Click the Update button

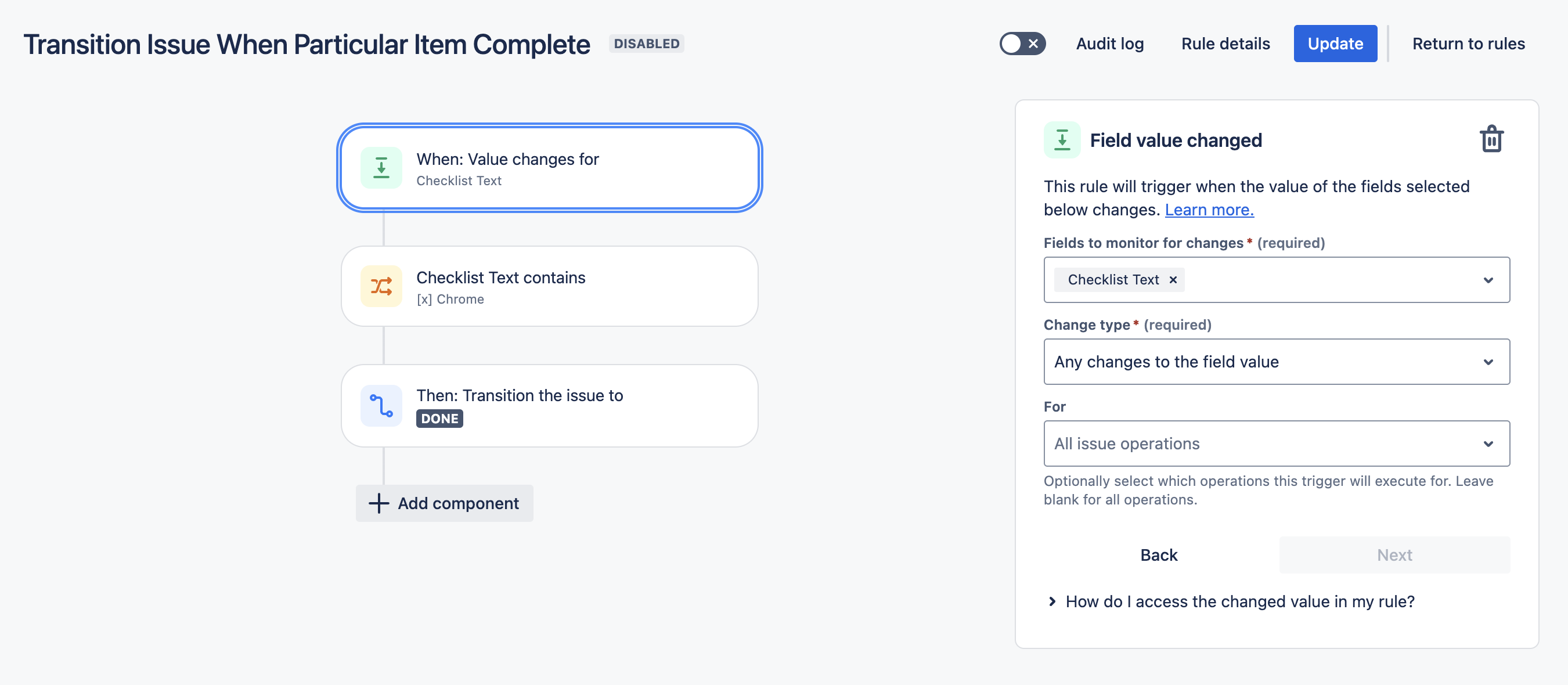[x=1335, y=44]
